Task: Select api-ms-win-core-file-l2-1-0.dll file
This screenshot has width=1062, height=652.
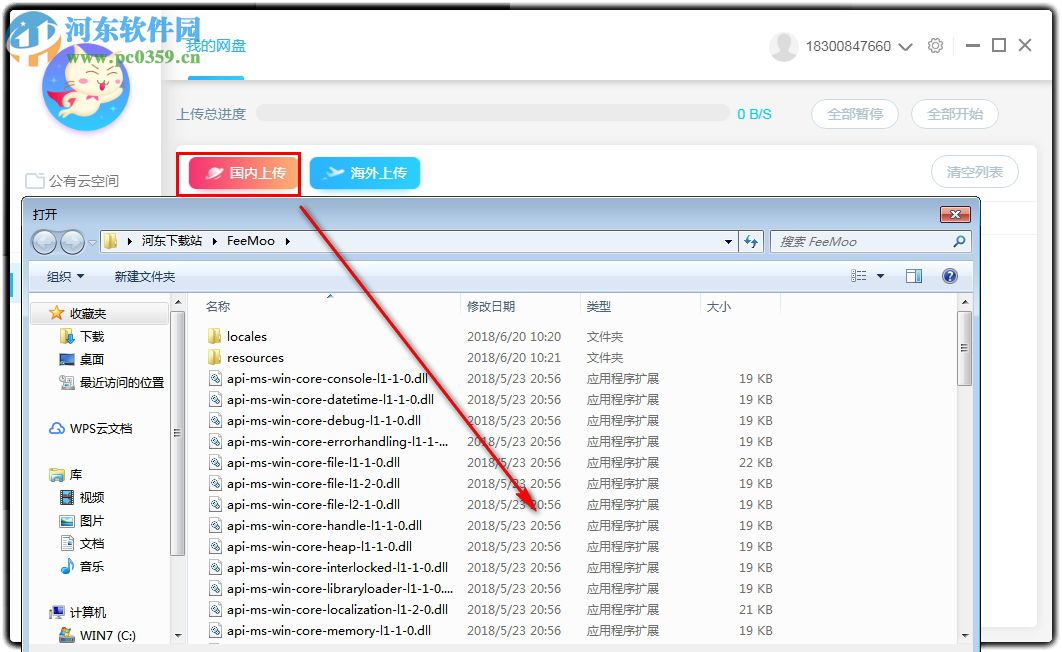Action: pyautogui.click(x=304, y=504)
